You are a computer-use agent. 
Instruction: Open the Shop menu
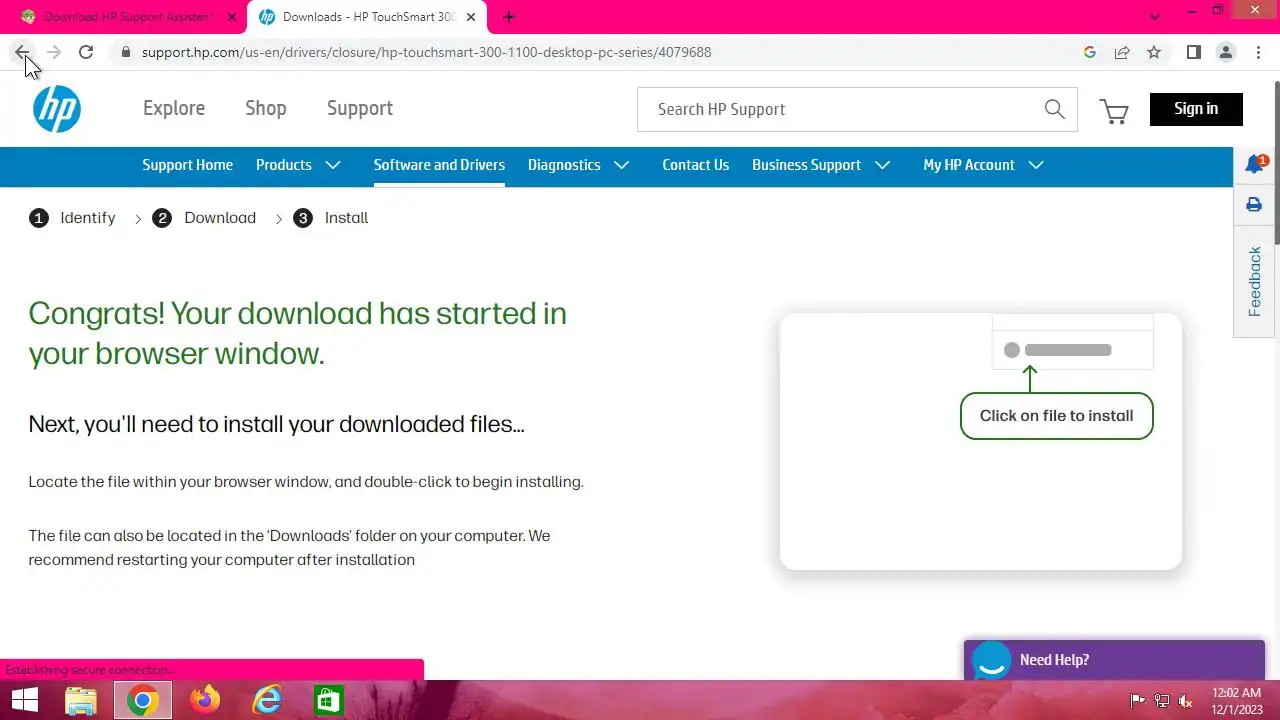tap(266, 108)
